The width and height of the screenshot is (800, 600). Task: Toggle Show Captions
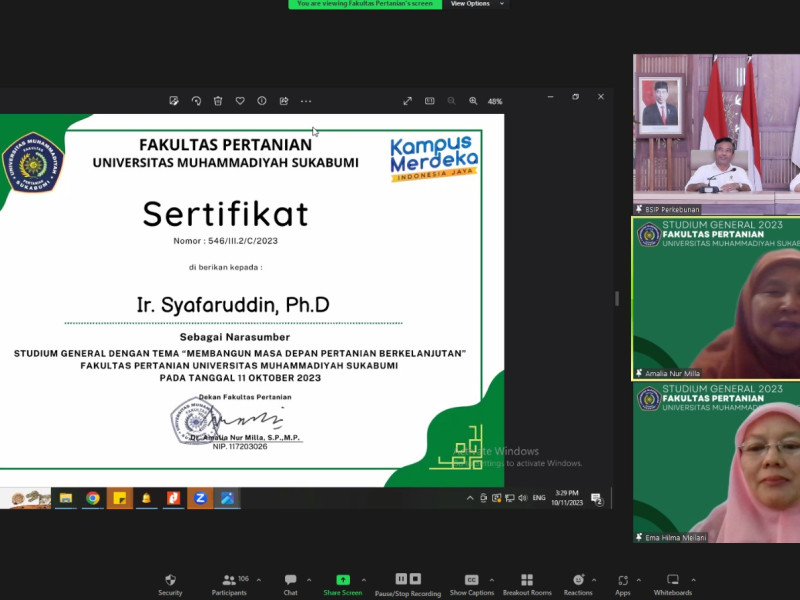pyautogui.click(x=471, y=585)
